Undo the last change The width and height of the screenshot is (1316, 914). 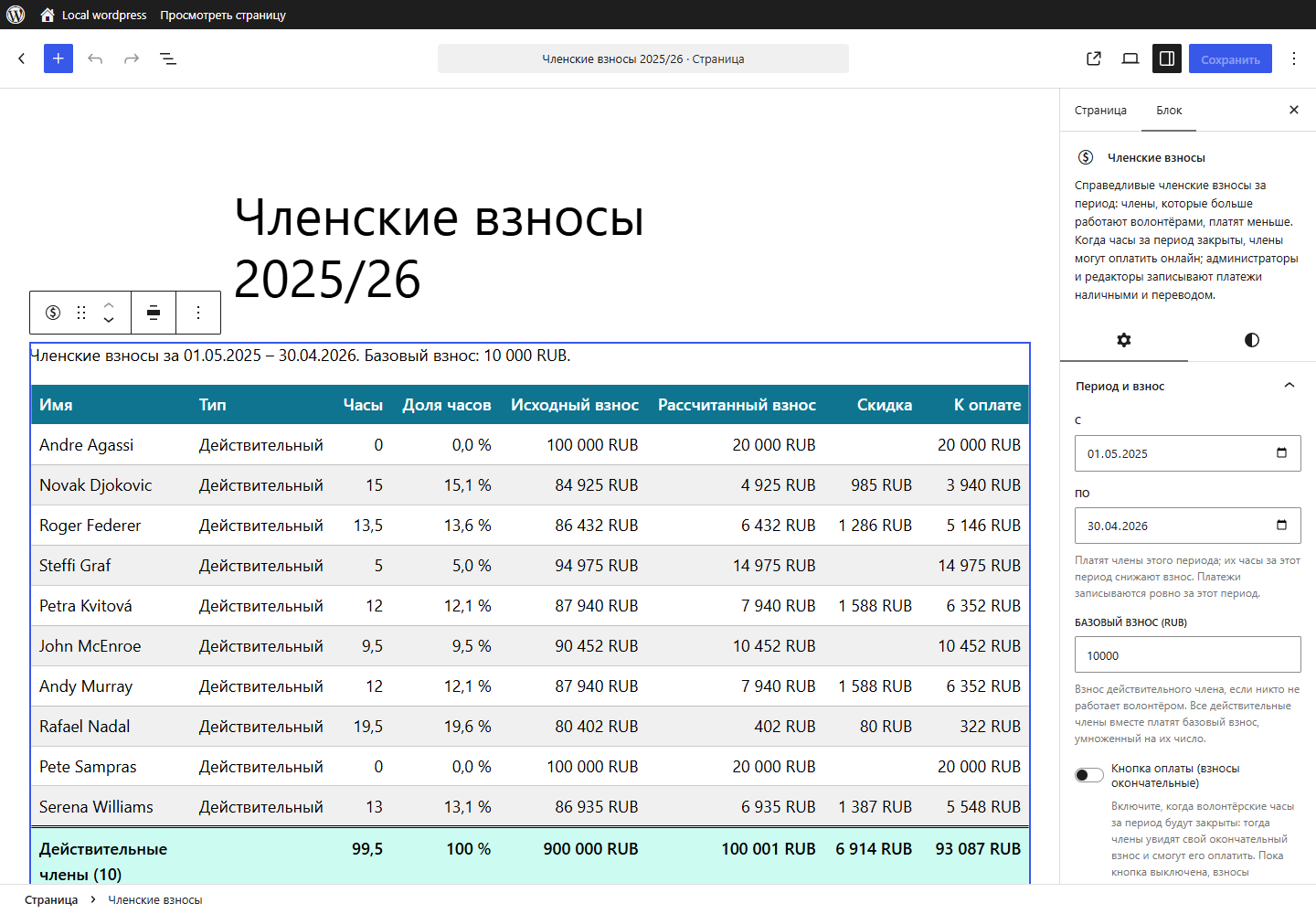(95, 58)
